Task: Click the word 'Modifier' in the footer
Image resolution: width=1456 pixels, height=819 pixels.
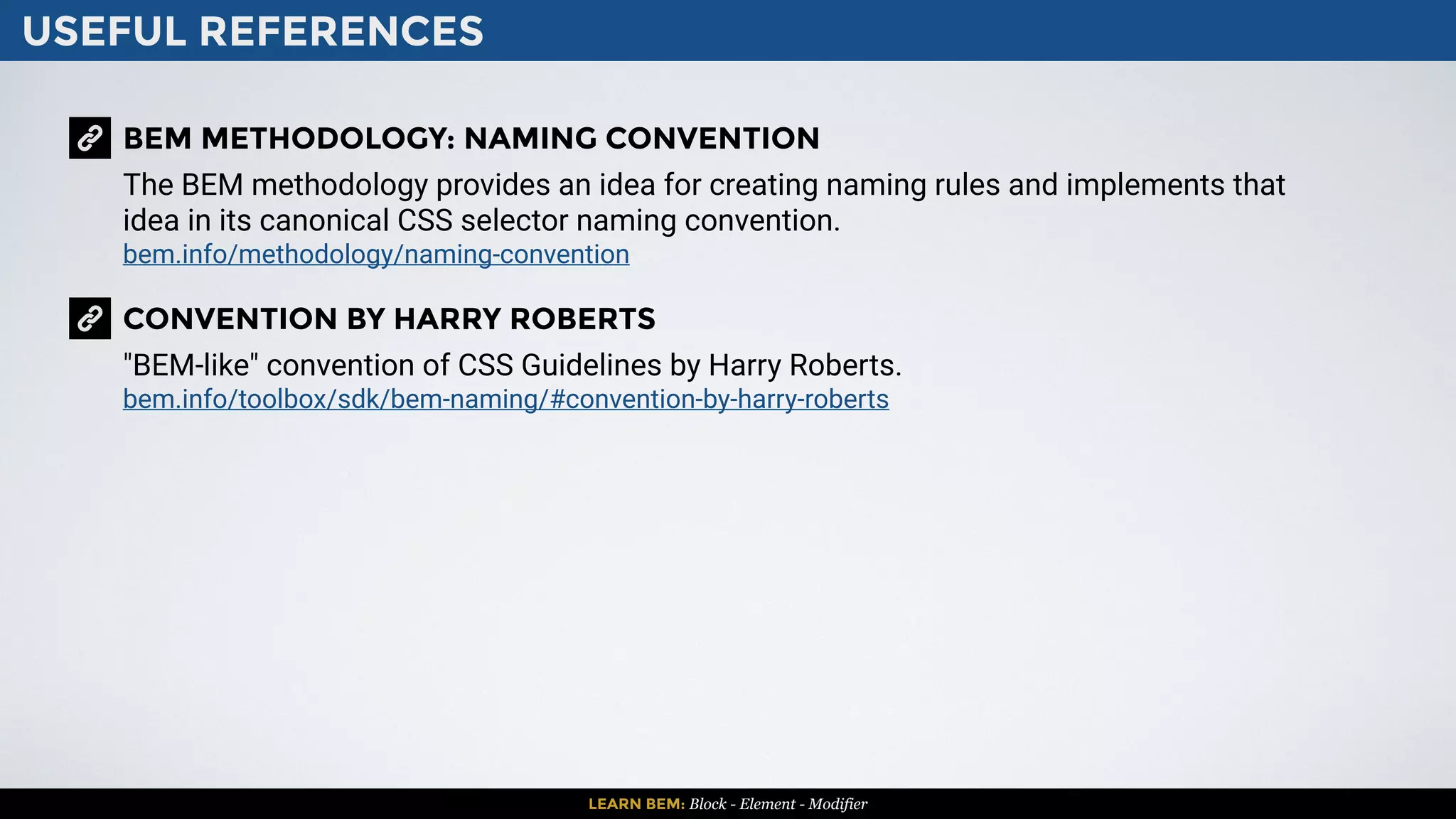Action: (837, 804)
